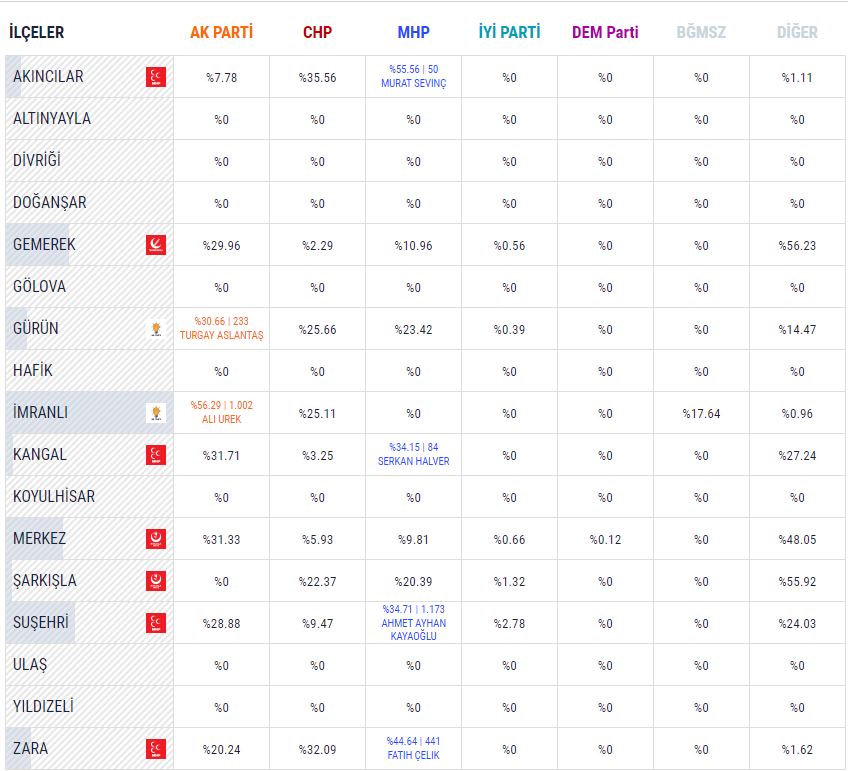Open Murat Sevinç result in Akıncılar

click(413, 77)
